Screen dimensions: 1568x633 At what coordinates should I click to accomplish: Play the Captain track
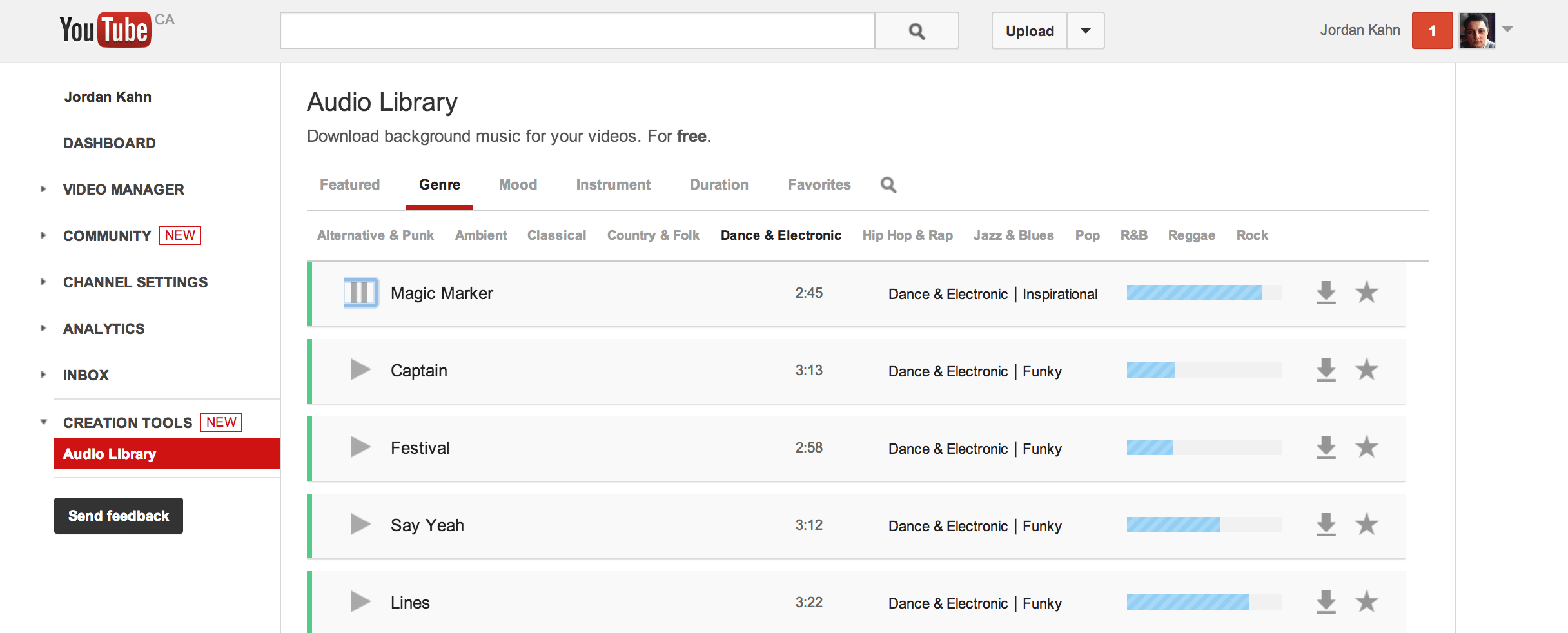(x=359, y=370)
